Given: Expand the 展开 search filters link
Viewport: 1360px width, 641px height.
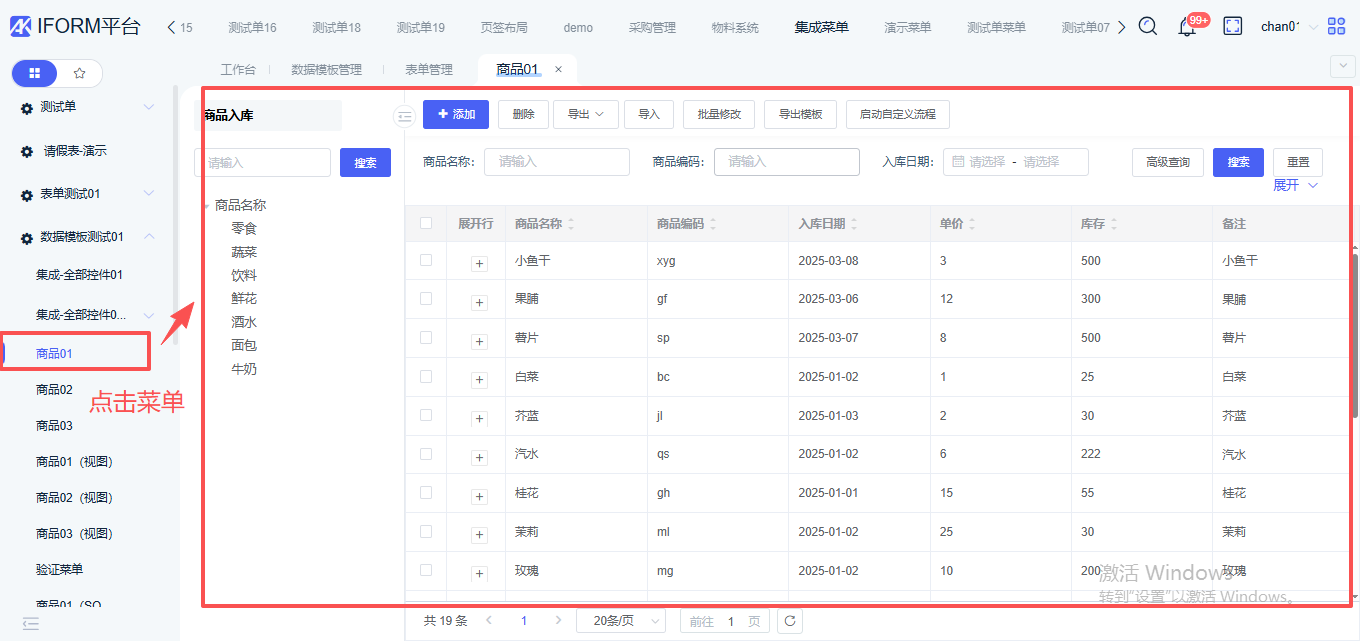Looking at the screenshot, I should pos(1295,186).
